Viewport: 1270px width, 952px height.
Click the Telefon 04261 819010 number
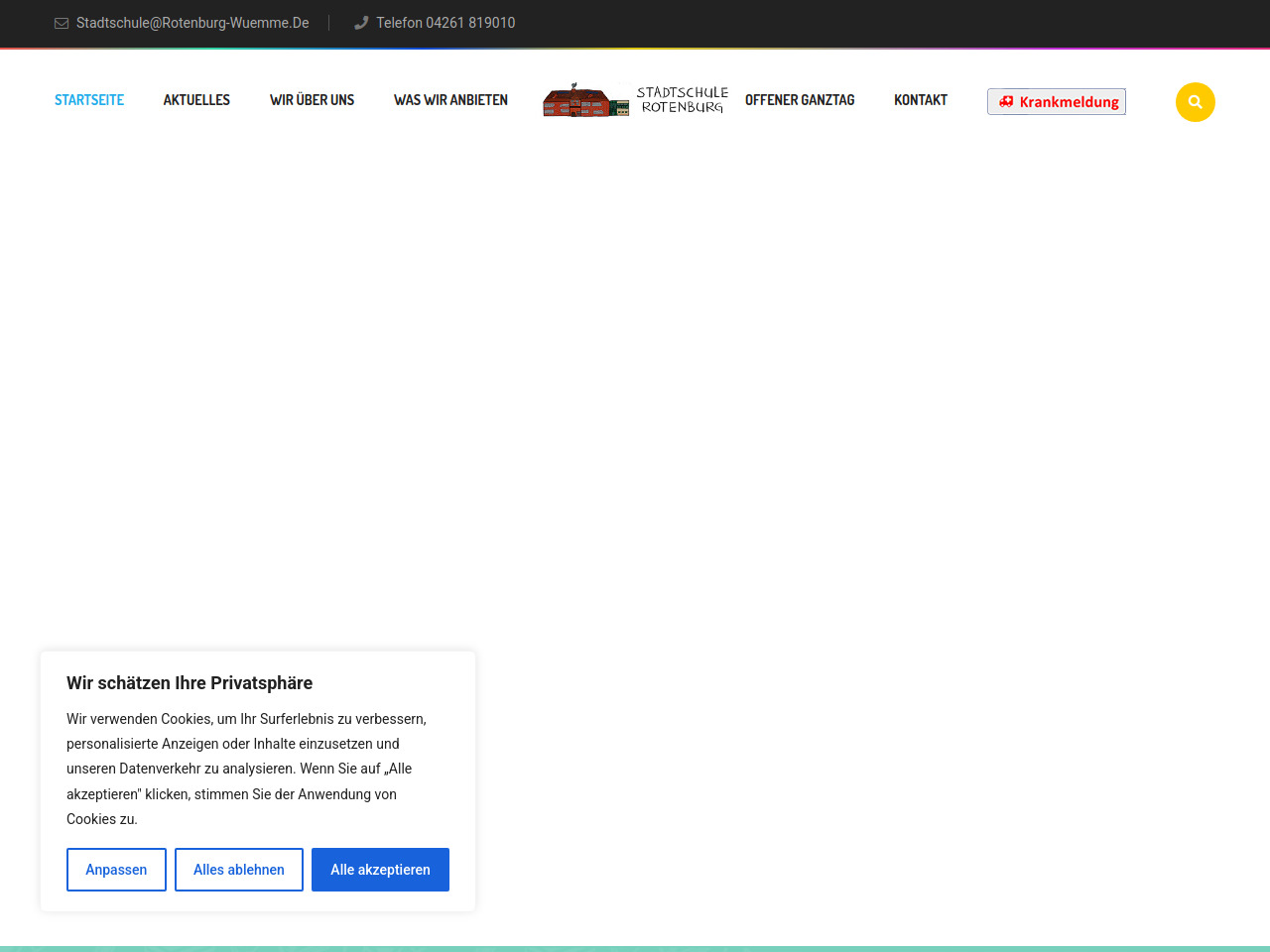coord(445,23)
